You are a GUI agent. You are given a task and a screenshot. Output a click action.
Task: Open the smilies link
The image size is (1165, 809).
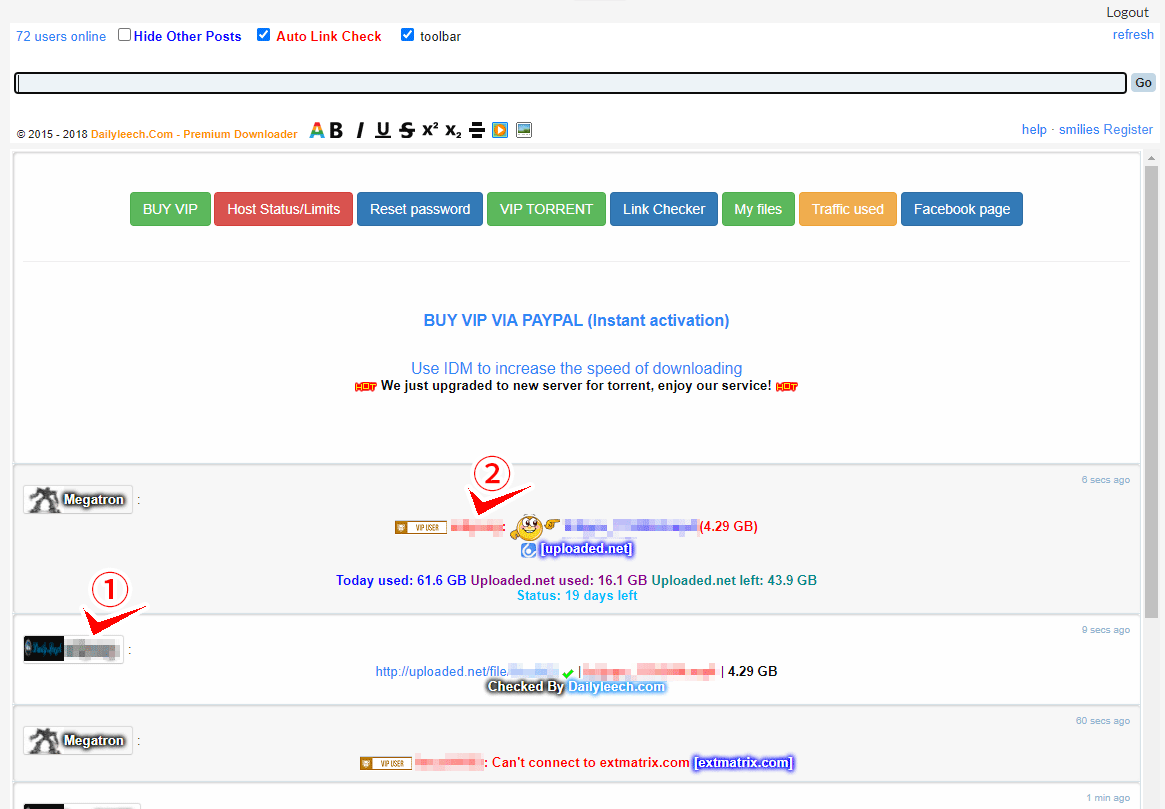pyautogui.click(x=1079, y=130)
